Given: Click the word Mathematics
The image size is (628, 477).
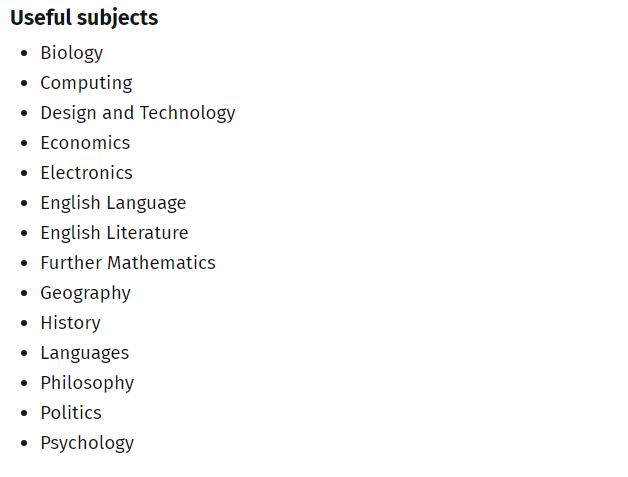Looking at the screenshot, I should (161, 263).
